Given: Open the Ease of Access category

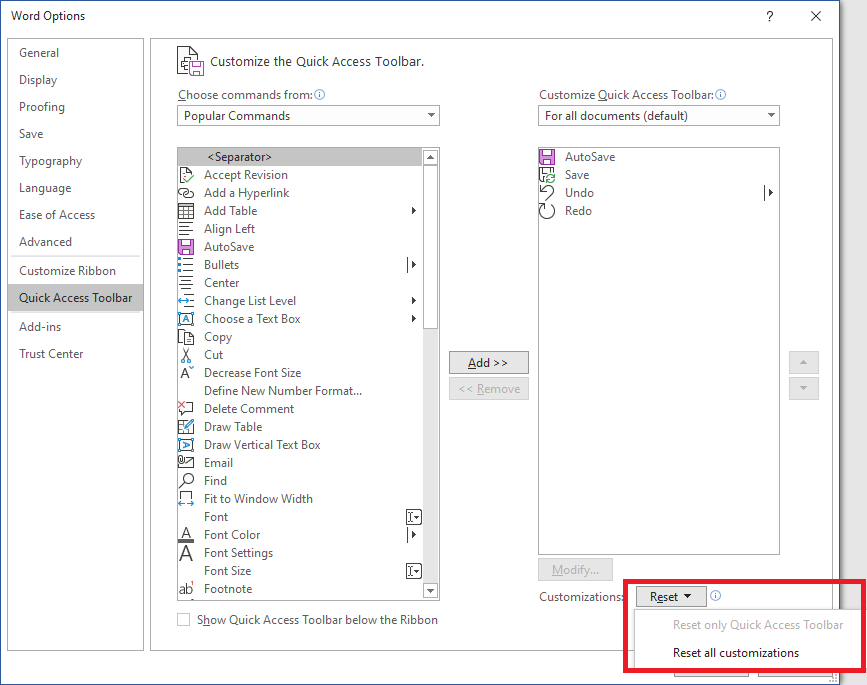Looking at the screenshot, I should (x=75, y=215).
